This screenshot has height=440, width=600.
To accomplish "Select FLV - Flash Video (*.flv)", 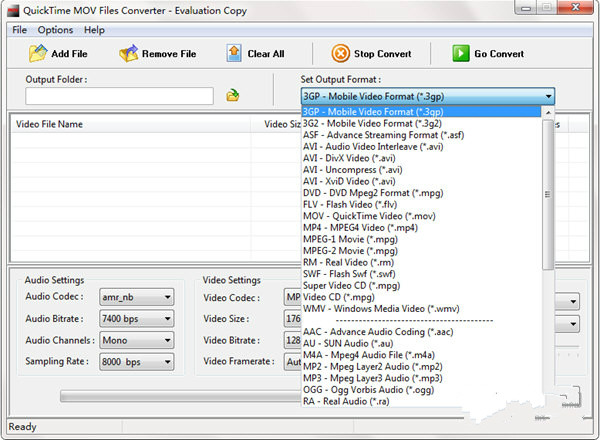I will pyautogui.click(x=421, y=204).
